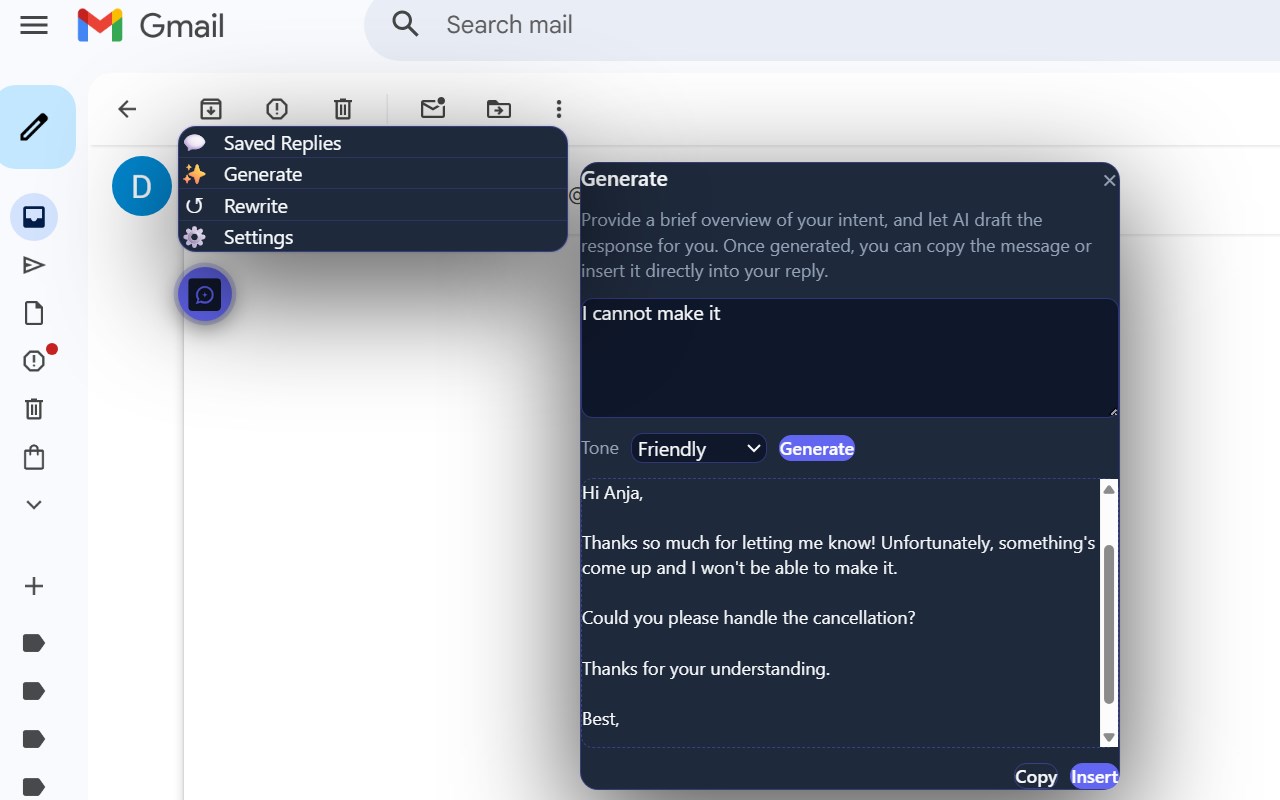
Task: Open the Gmail main menu hamburger
Action: 34,25
